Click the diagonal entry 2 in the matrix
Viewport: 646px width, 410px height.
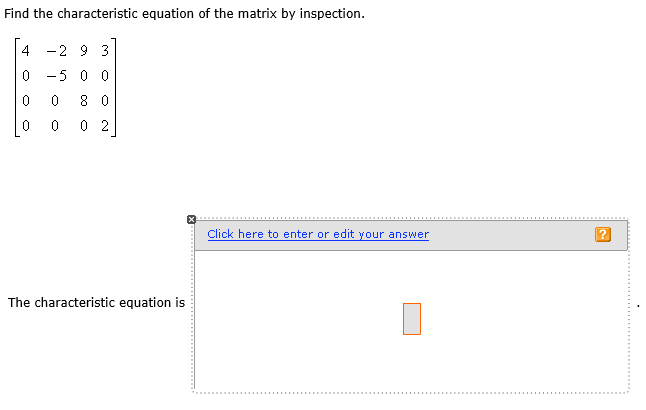105,125
